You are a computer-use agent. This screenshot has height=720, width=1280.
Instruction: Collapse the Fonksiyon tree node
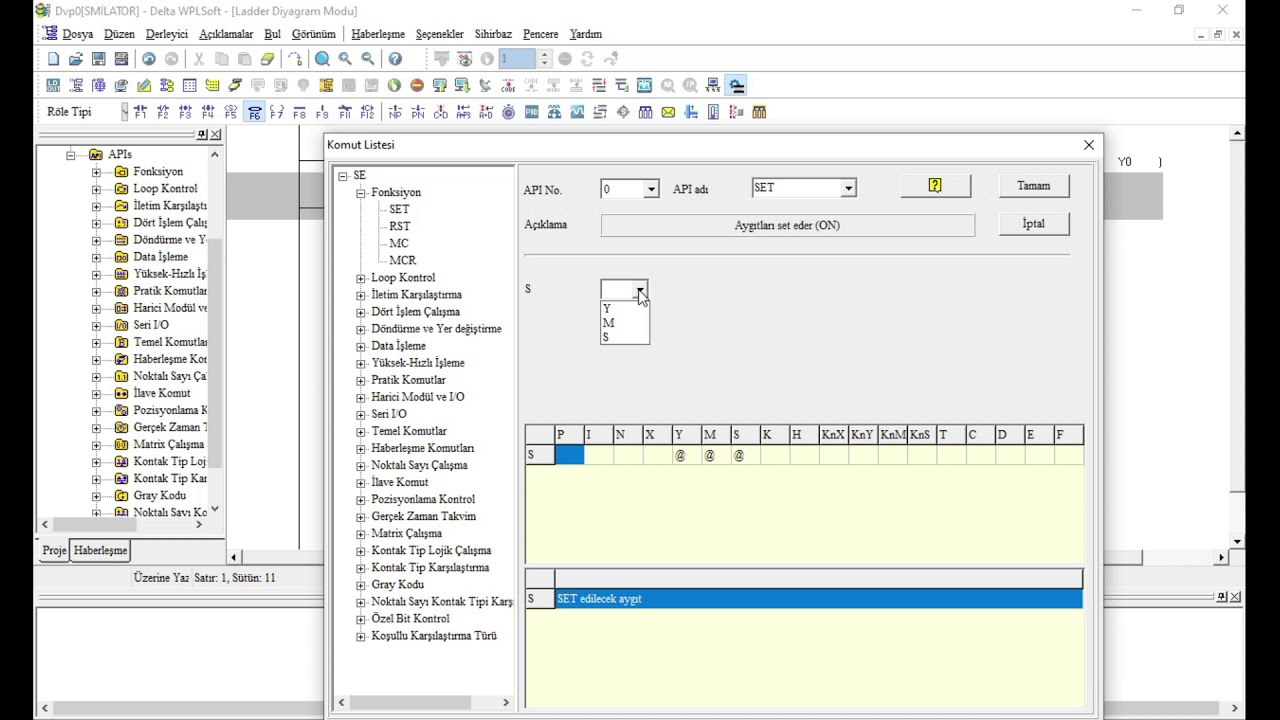tap(361, 193)
